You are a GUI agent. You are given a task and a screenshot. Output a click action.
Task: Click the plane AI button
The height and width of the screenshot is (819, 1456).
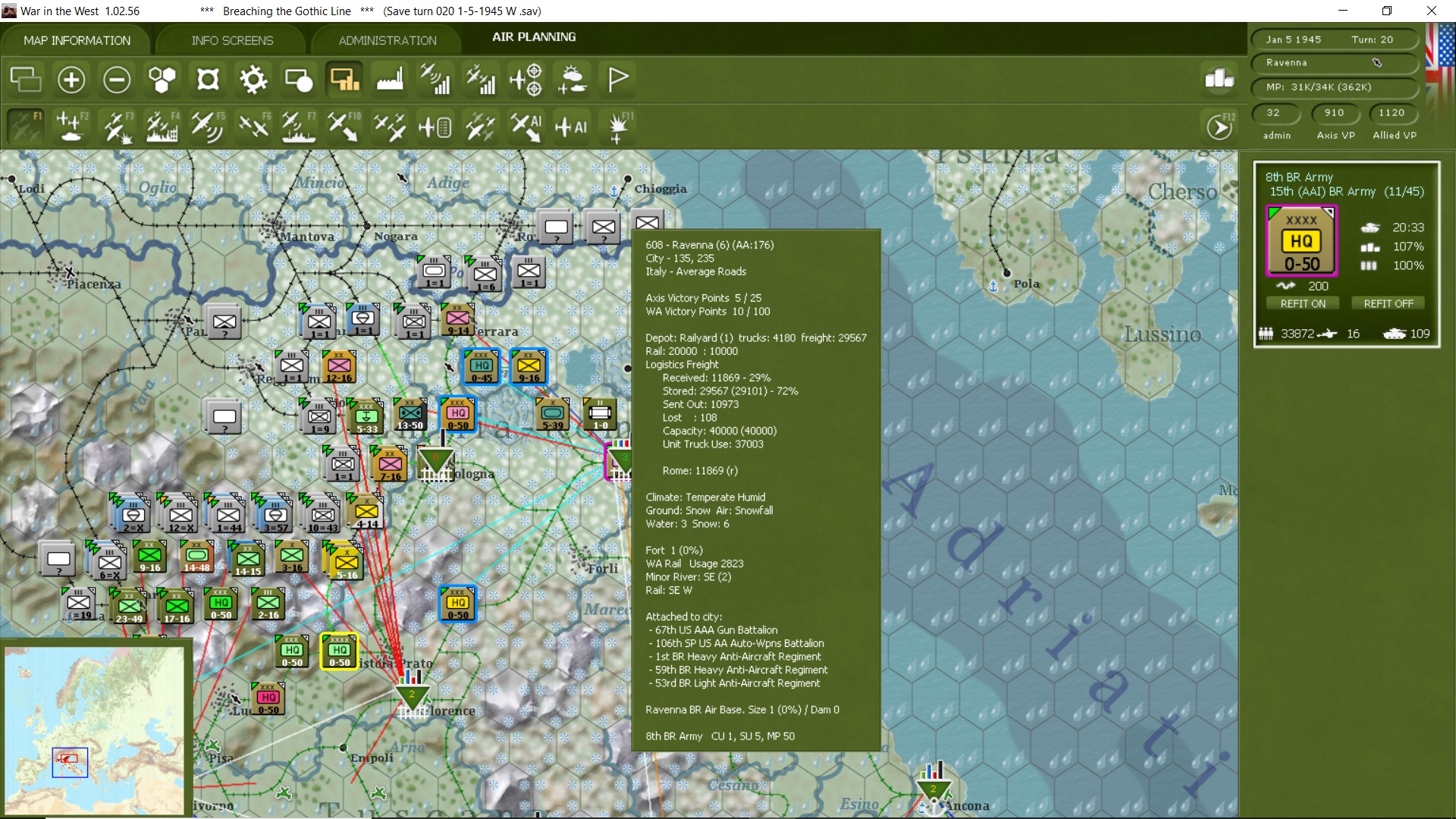tap(572, 127)
